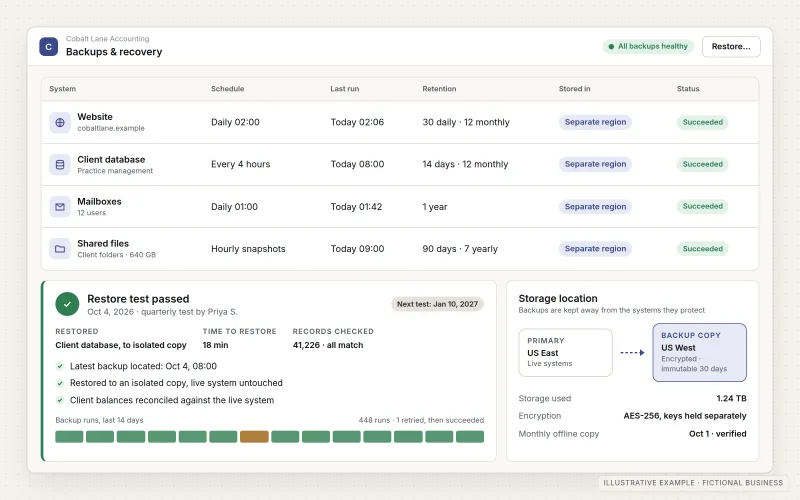Click the Client database icon
The height and width of the screenshot is (500, 800).
point(60,164)
